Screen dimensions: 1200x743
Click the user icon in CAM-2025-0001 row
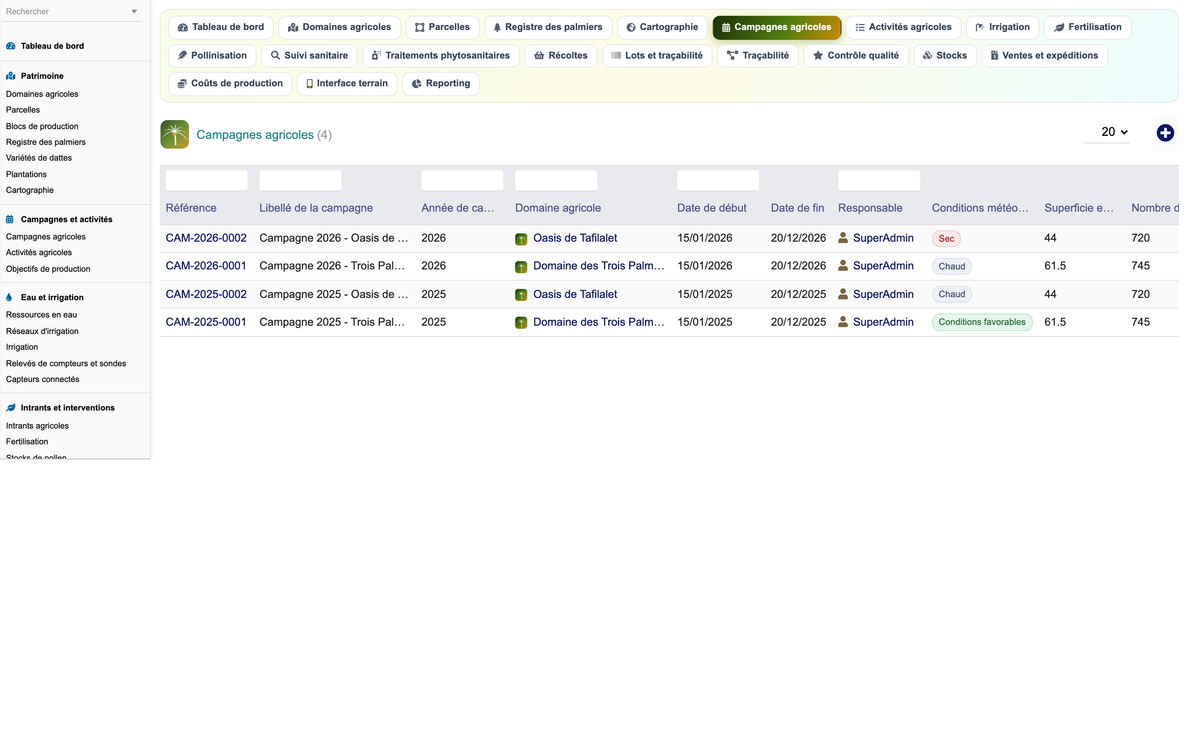843,322
